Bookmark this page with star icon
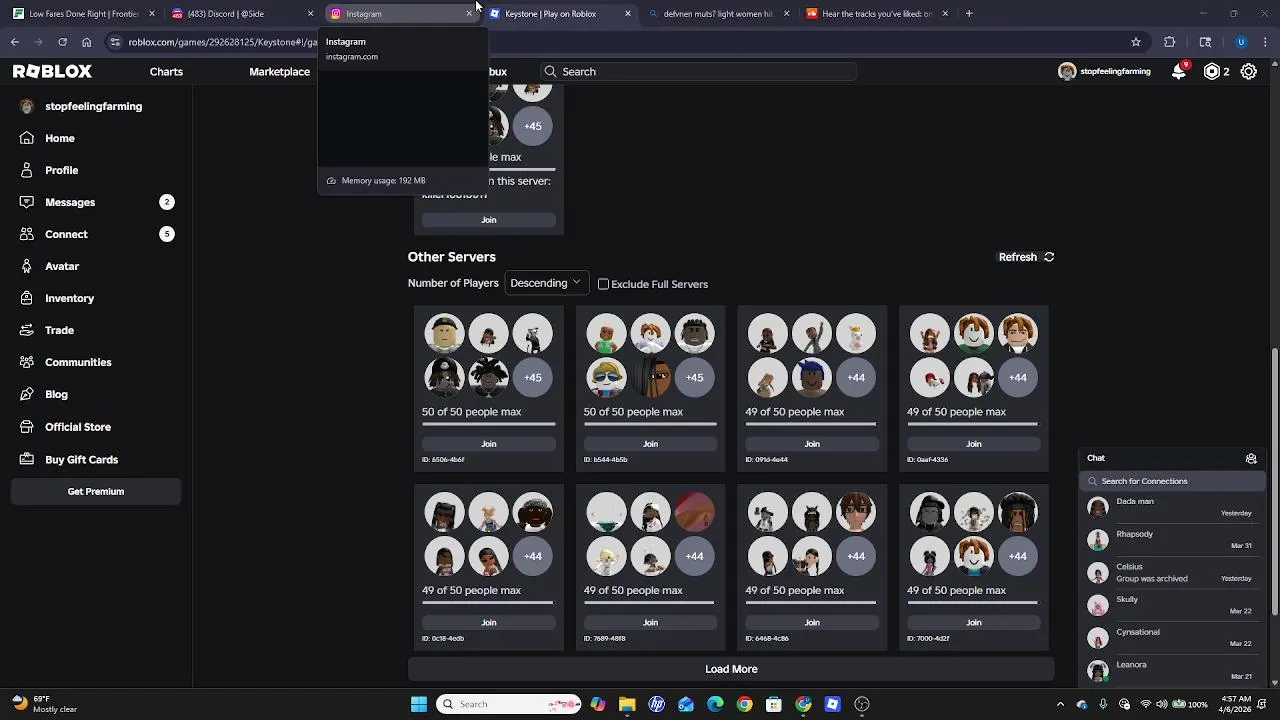The width and height of the screenshot is (1280, 720). pos(1136,42)
